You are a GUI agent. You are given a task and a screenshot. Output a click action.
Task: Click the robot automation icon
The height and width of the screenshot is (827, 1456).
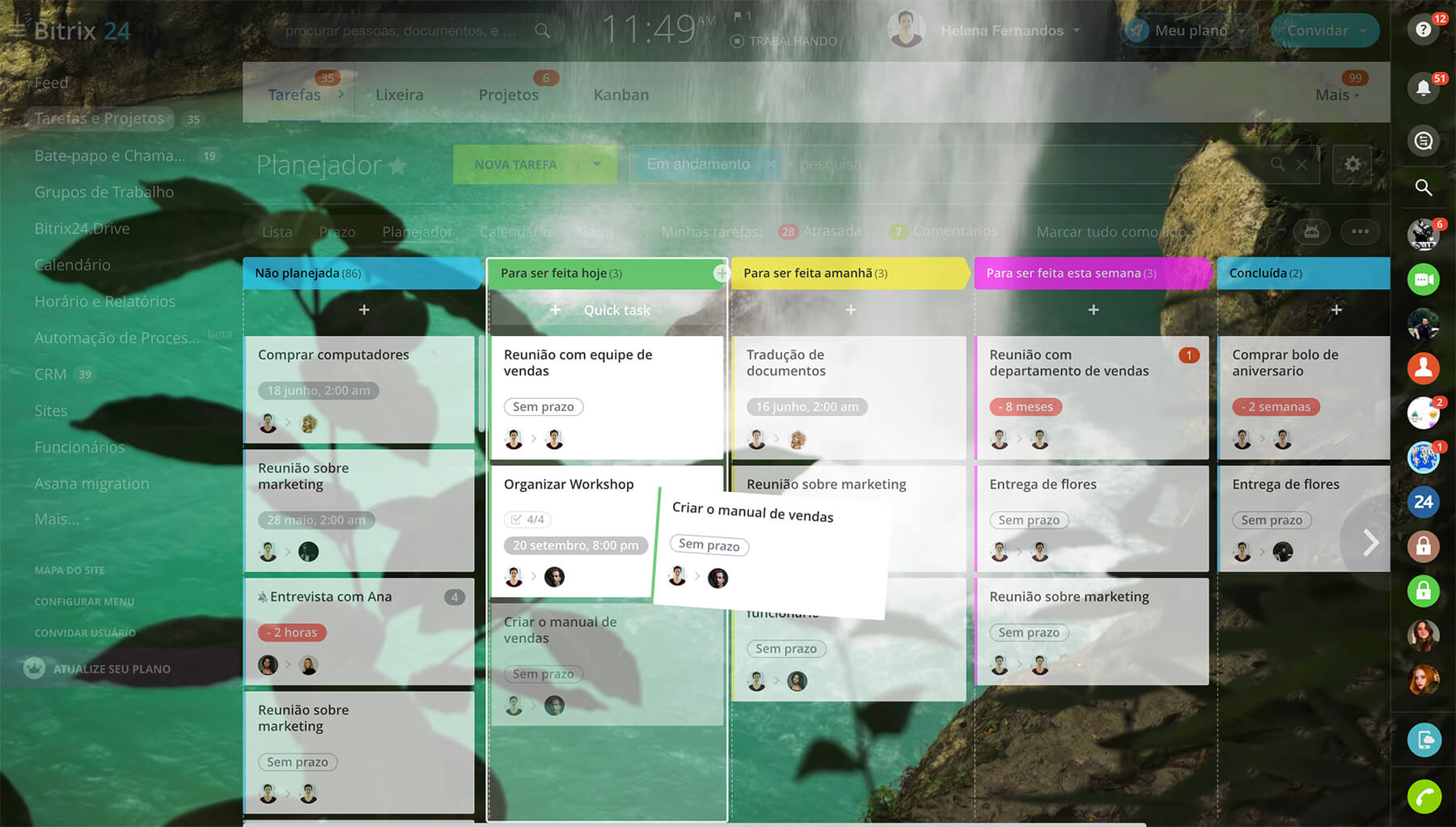[1311, 231]
